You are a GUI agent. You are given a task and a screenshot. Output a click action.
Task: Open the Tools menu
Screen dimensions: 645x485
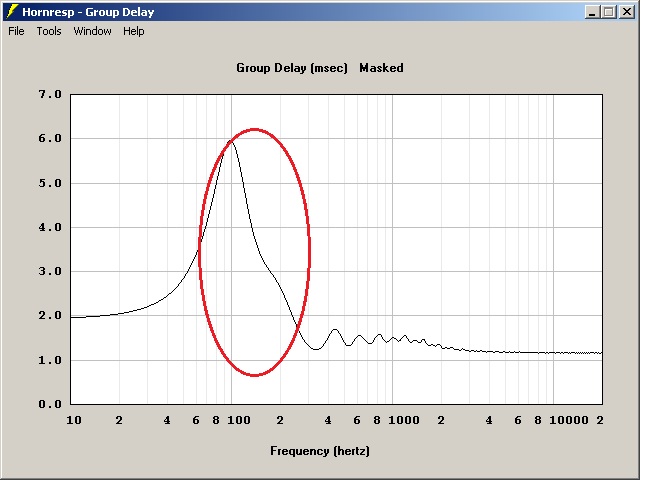[49, 31]
